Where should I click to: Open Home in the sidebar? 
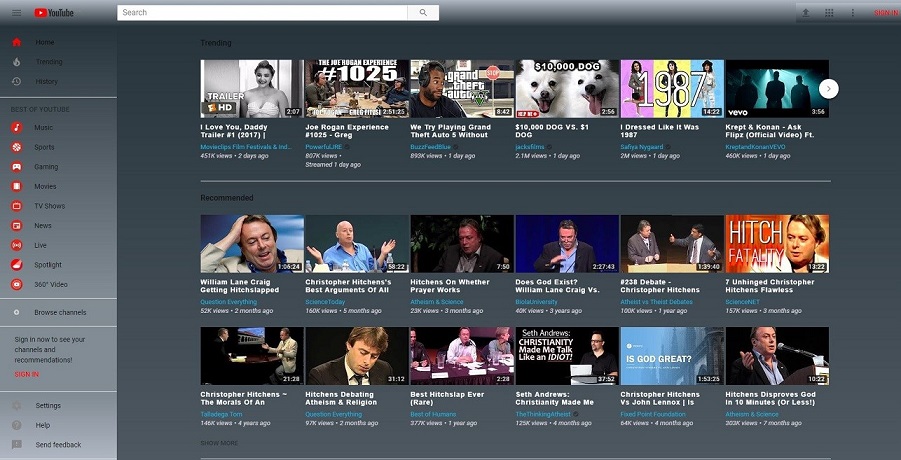(x=45, y=42)
